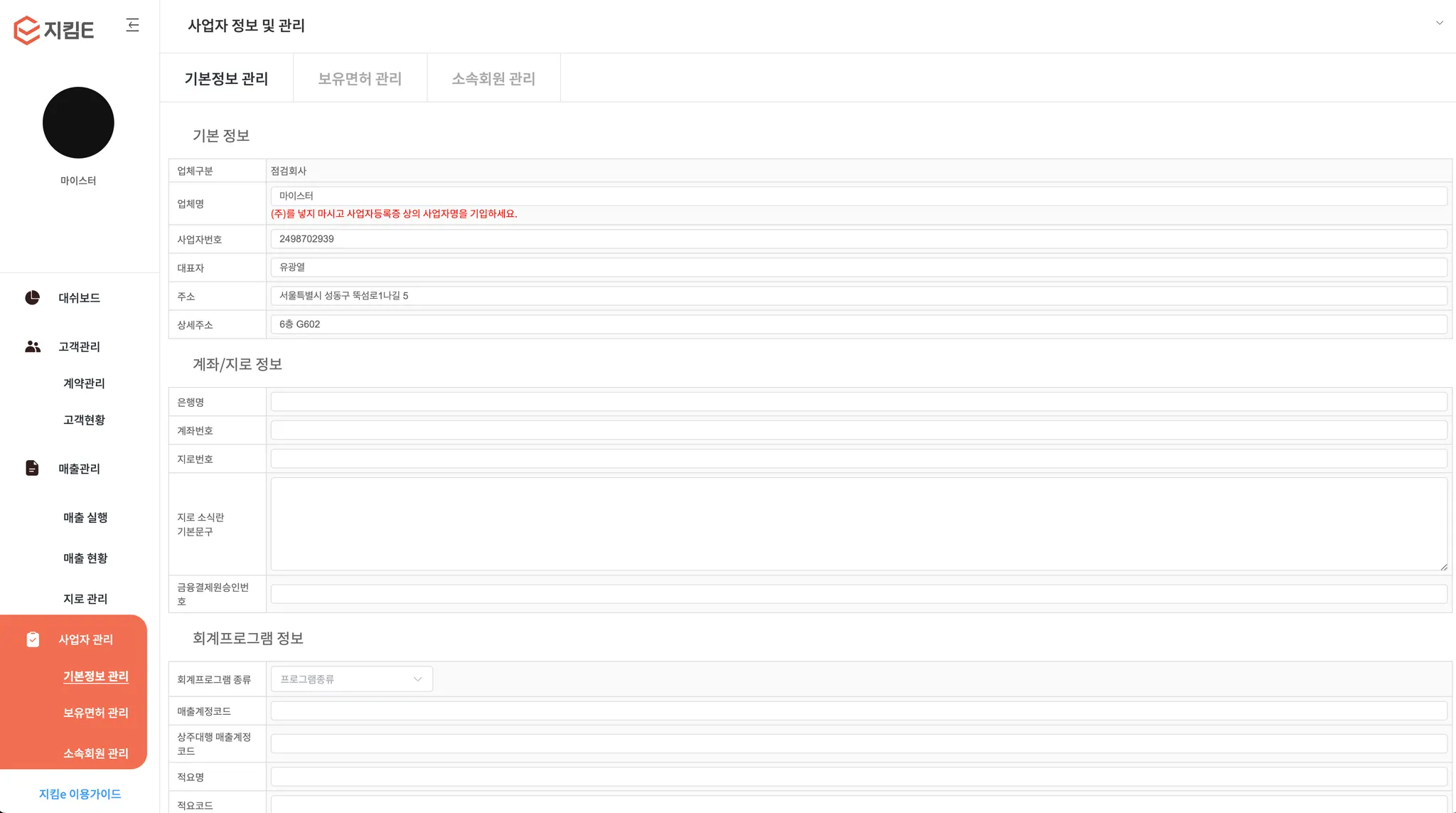Click the black profile avatar circle
The height and width of the screenshot is (813, 1456).
coord(78,123)
